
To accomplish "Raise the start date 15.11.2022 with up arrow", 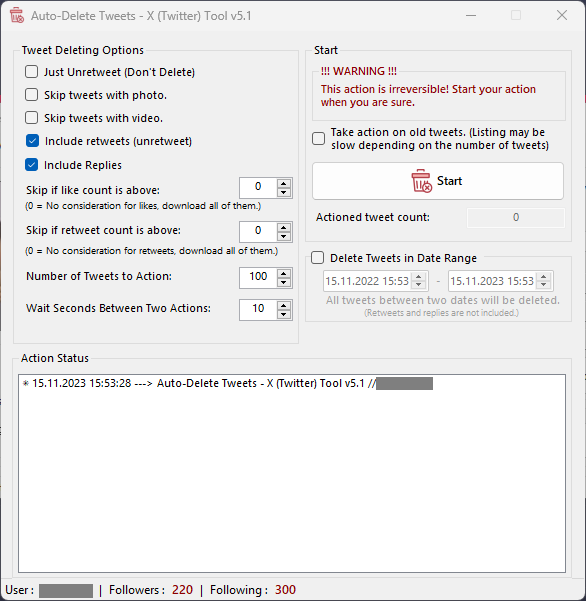I will click(x=419, y=277).
